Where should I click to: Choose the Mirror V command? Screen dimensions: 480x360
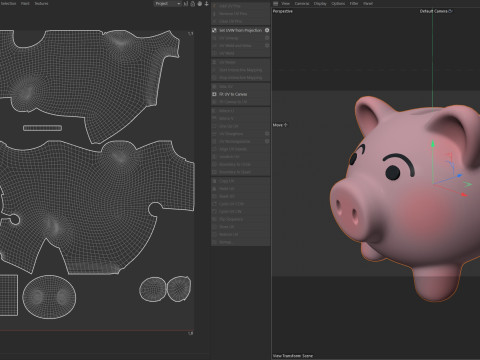(223, 118)
